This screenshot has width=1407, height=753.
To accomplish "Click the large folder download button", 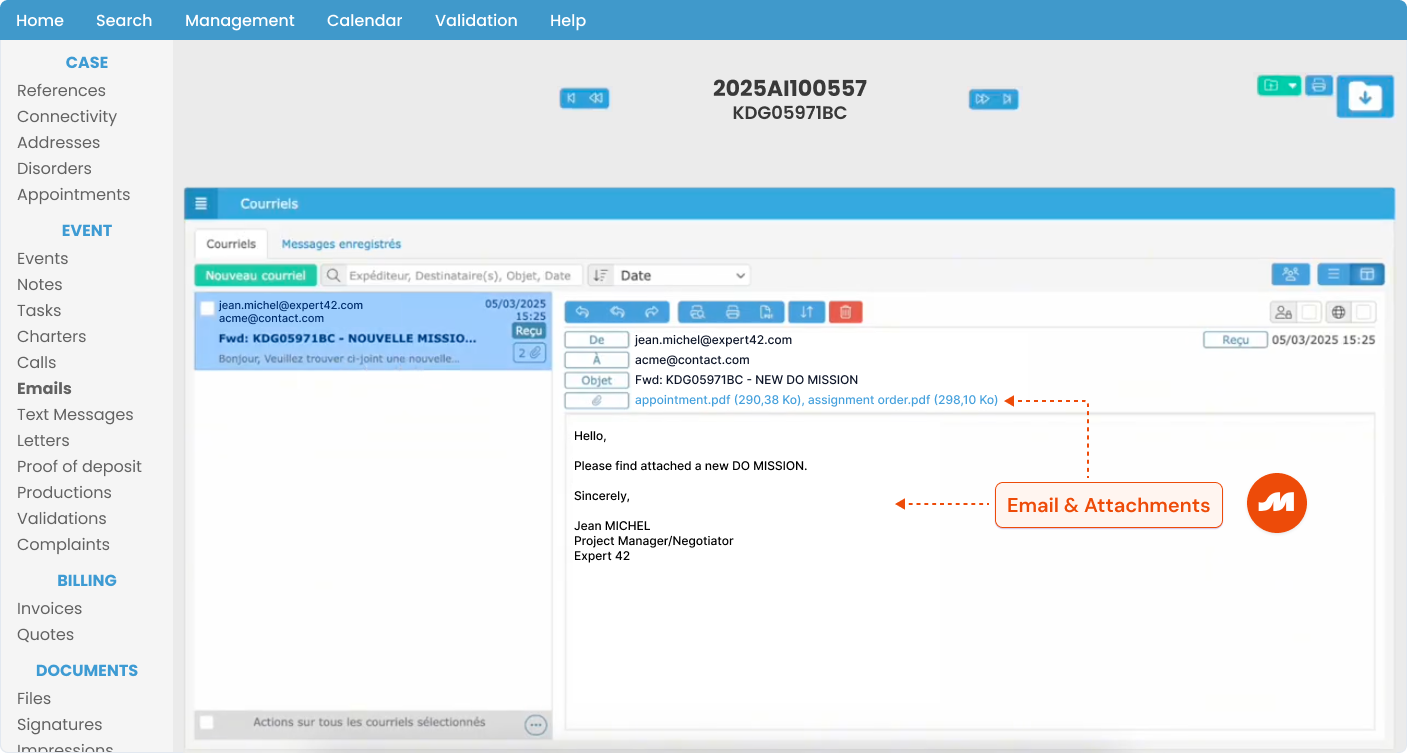I will 1365,97.
